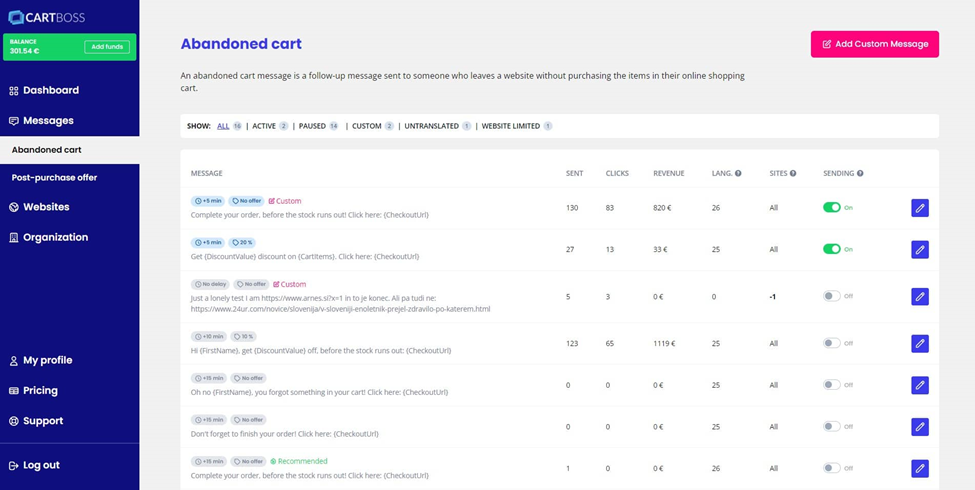Enable sending for the lonely test message
The height and width of the screenshot is (490, 975).
831,296
